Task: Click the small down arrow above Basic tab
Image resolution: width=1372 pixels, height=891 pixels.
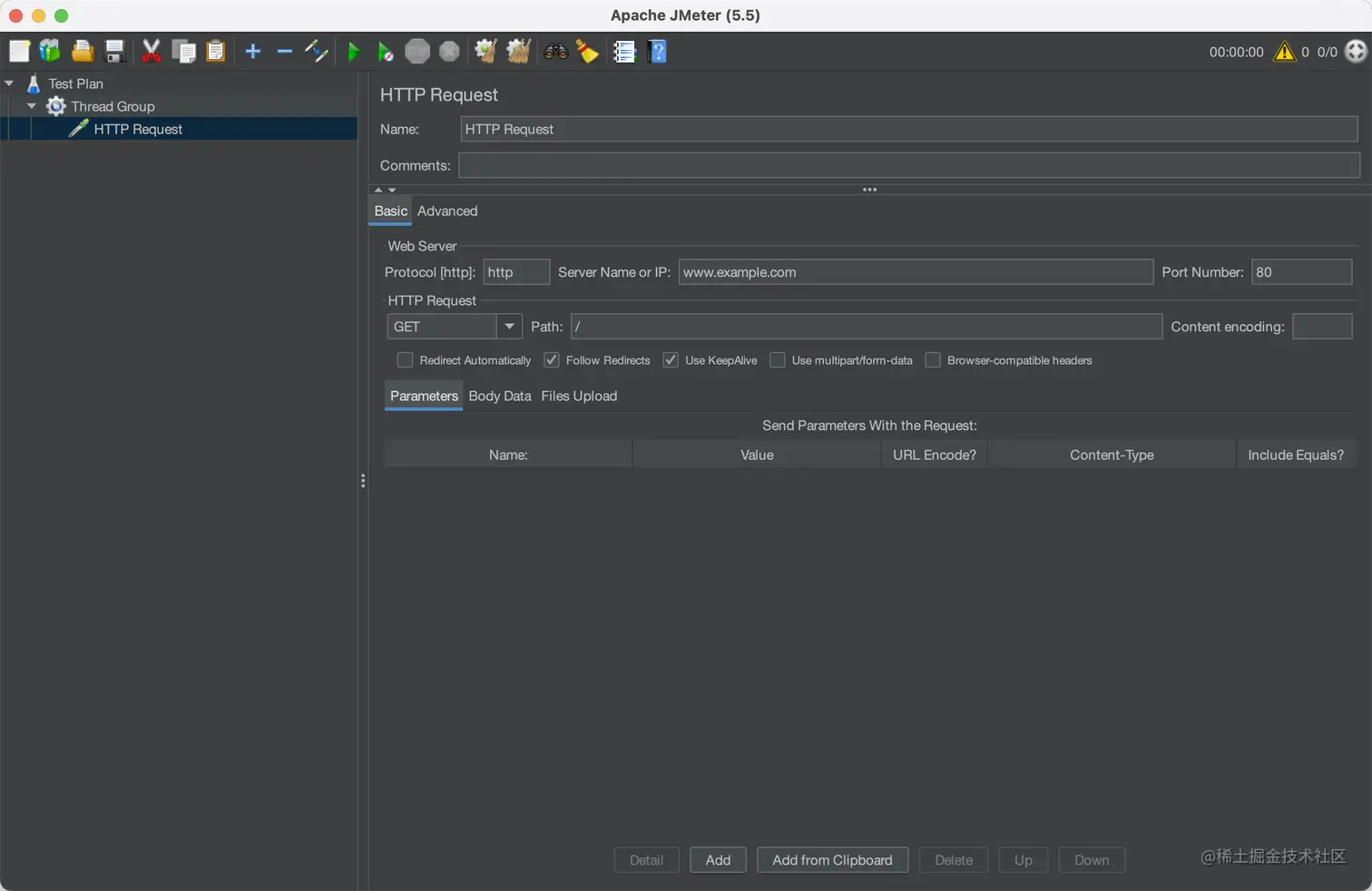Action: click(392, 190)
